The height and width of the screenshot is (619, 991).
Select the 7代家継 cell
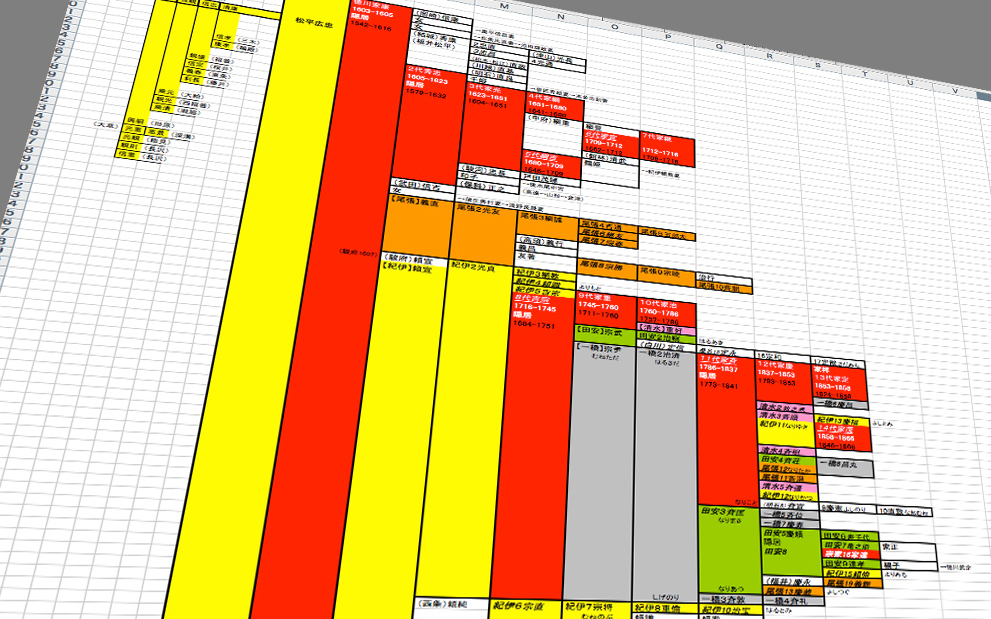pyautogui.click(x=666, y=148)
